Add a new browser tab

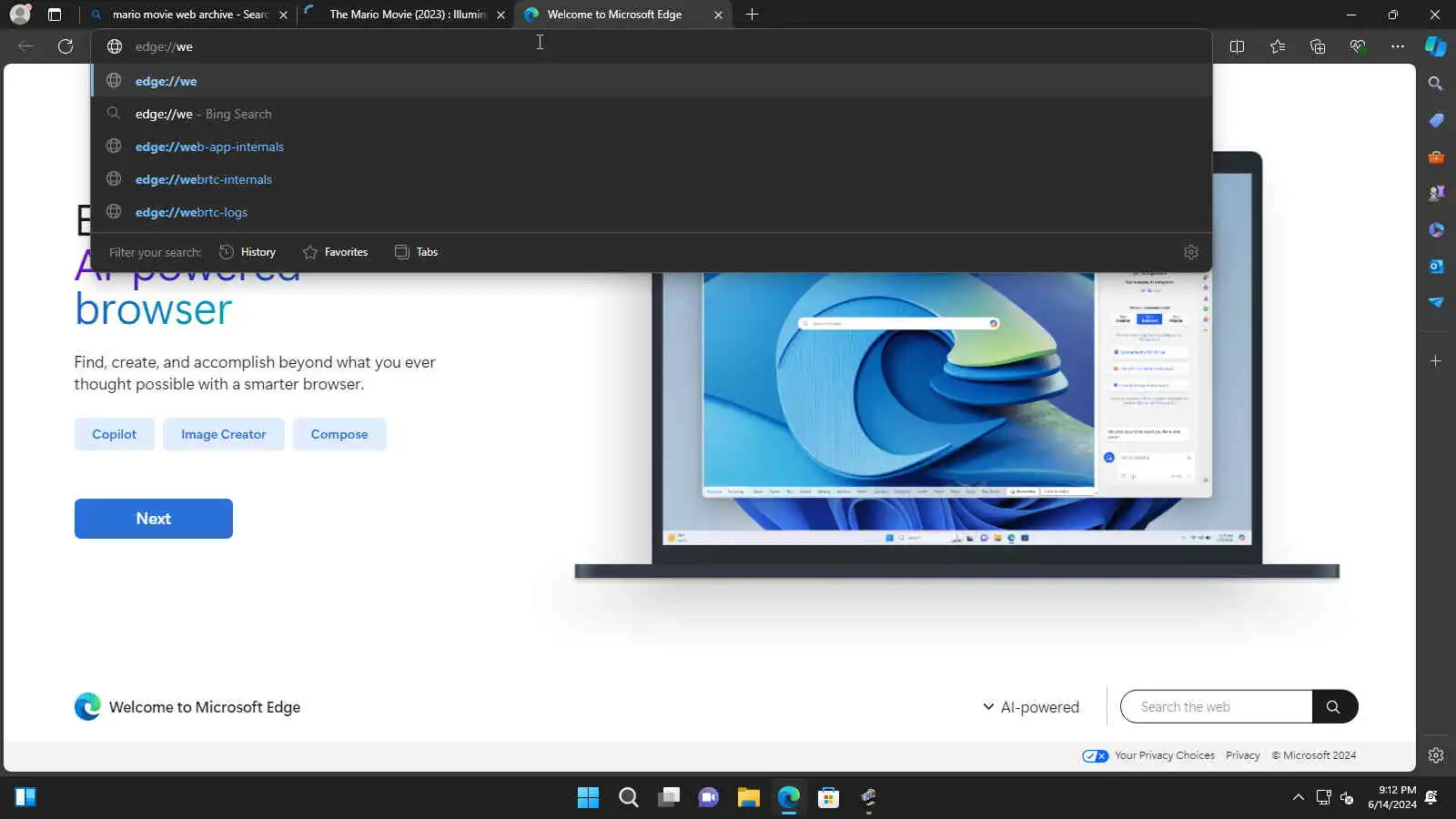click(752, 15)
